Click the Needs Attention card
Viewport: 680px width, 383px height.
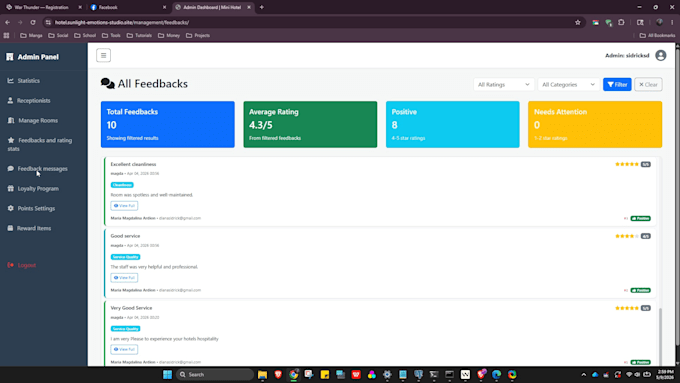pyautogui.click(x=595, y=124)
